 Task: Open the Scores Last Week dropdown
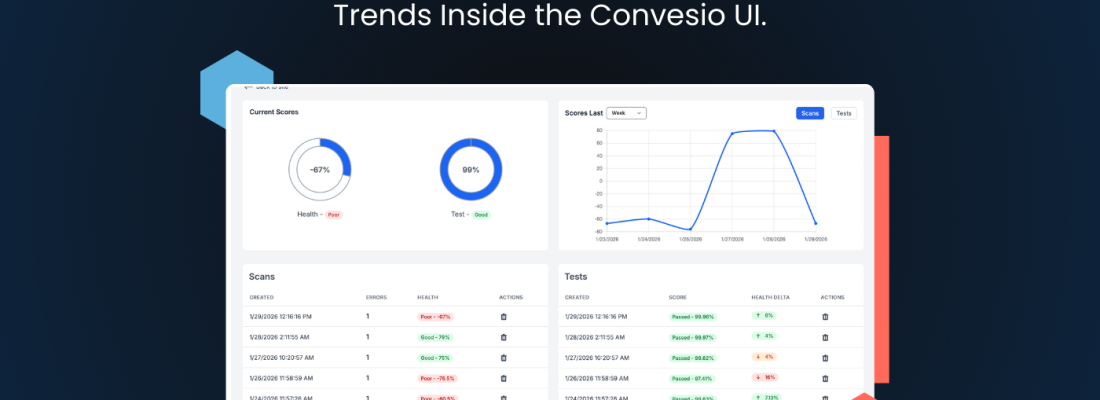coord(626,113)
